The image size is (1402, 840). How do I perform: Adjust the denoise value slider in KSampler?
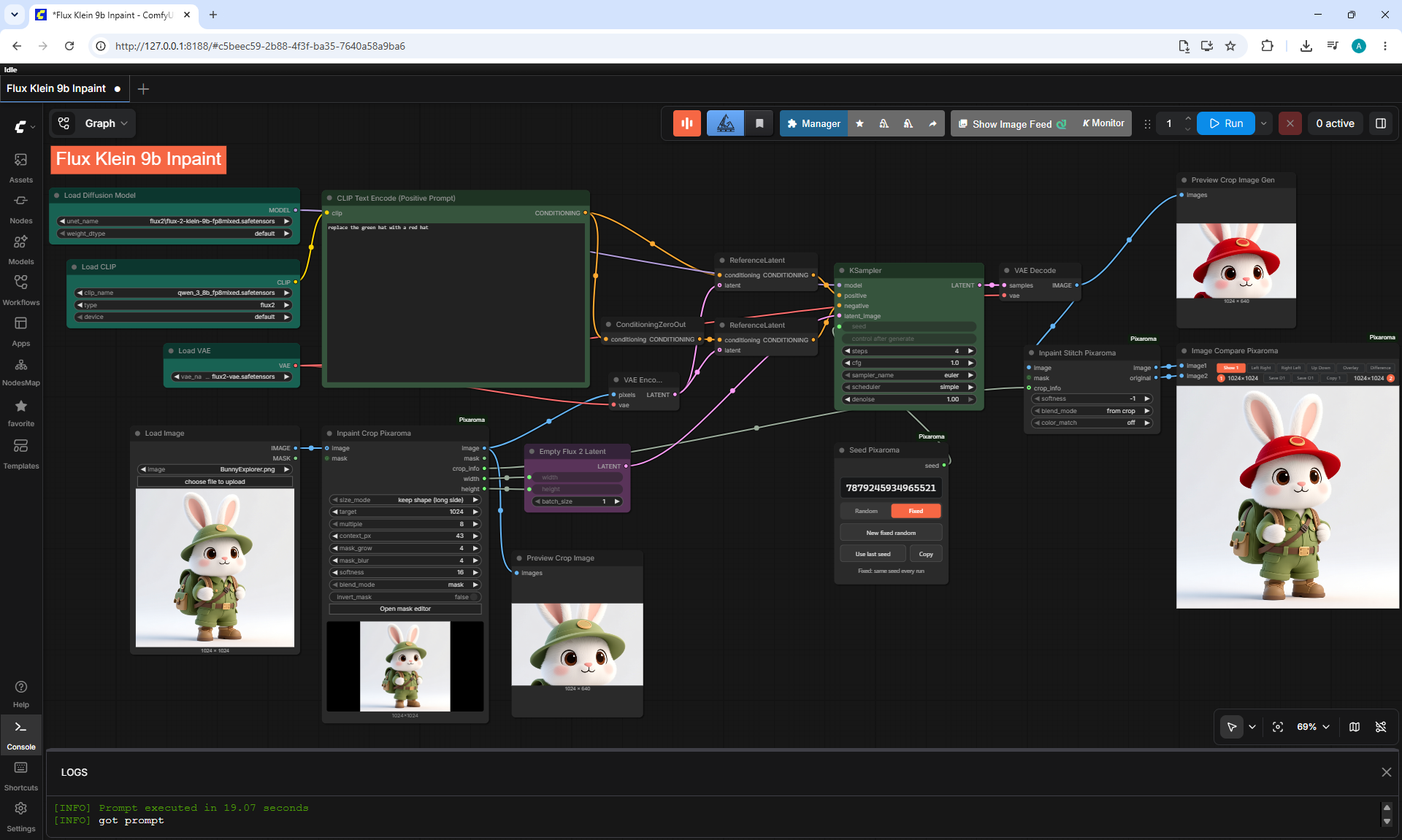point(909,399)
